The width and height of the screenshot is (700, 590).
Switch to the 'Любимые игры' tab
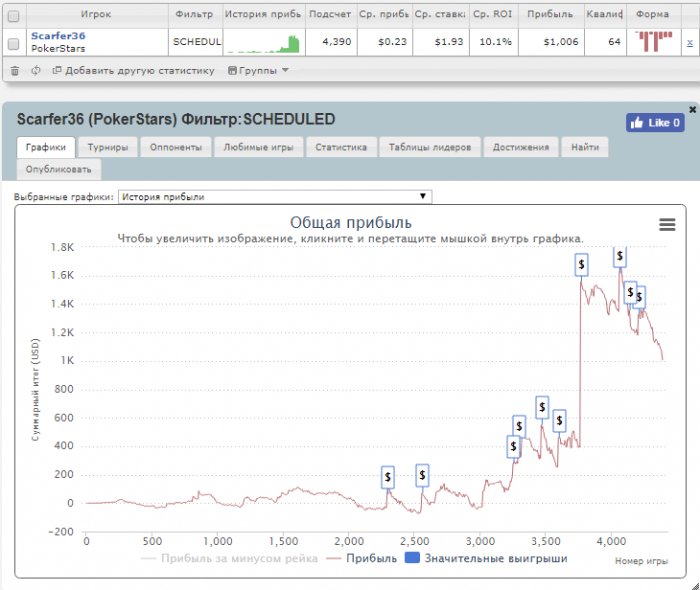coord(258,147)
